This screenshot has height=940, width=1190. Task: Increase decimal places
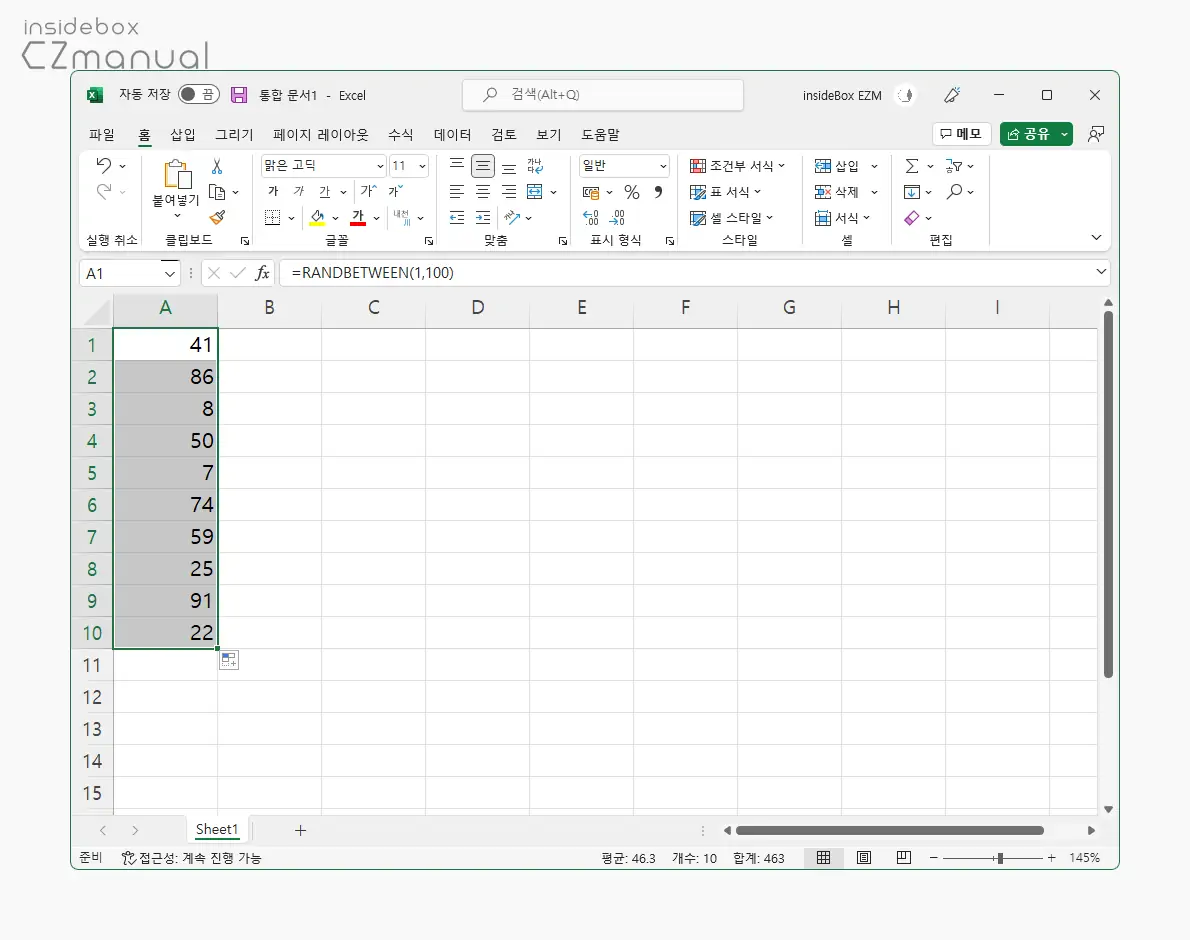591,218
